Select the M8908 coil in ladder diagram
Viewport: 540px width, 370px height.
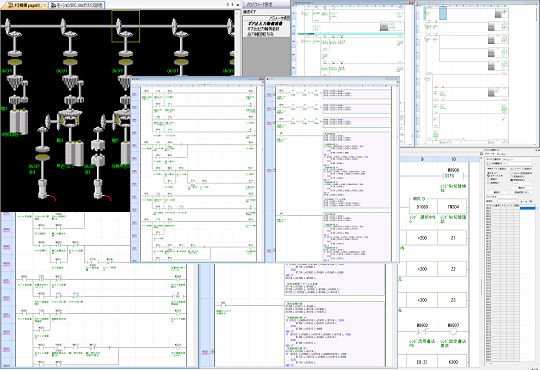pyautogui.click(x=453, y=176)
